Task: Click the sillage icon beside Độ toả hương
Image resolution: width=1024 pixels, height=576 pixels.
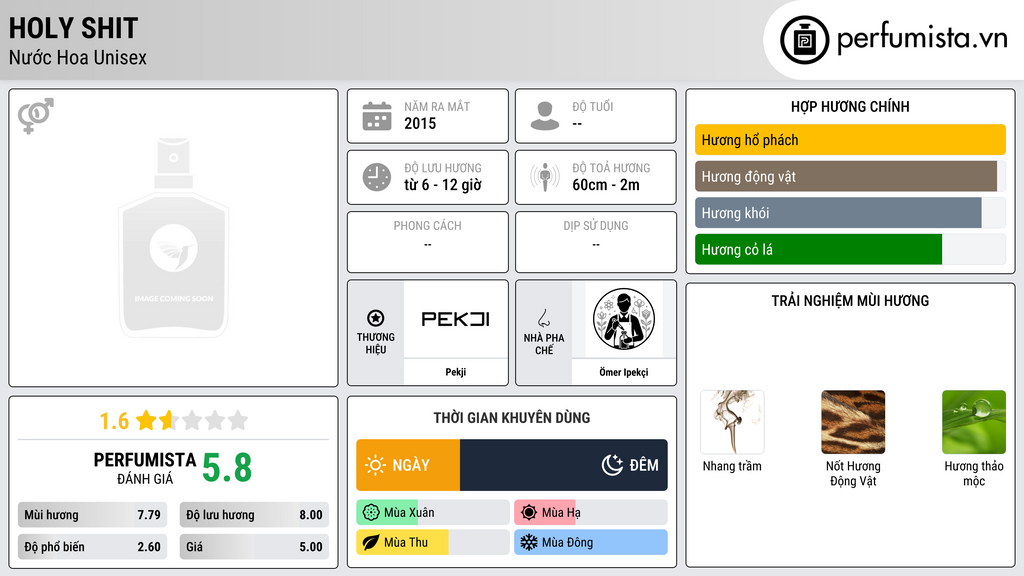Action: (545, 177)
